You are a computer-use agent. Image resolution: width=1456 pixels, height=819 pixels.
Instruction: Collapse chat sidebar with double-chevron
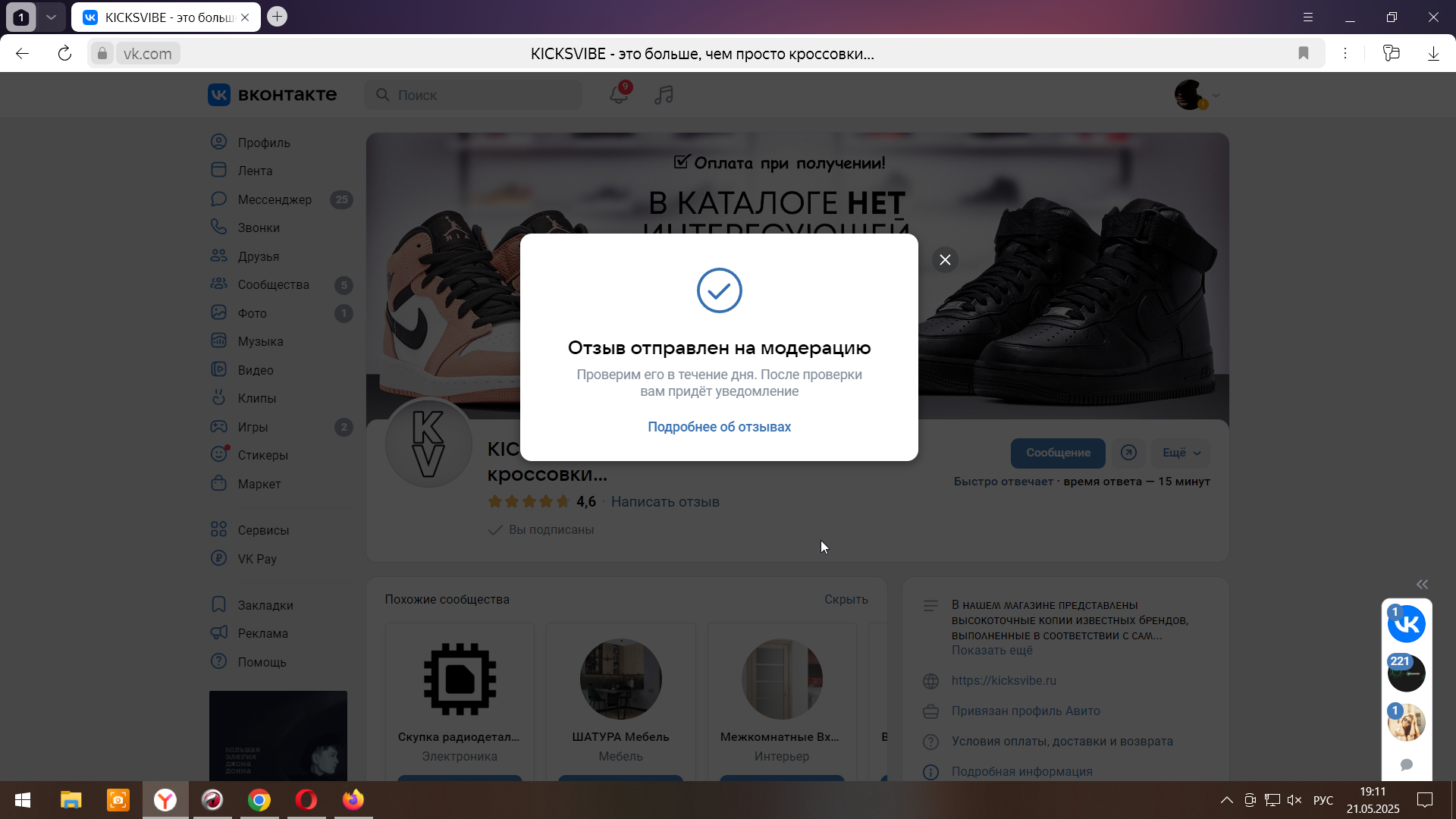click(1422, 584)
